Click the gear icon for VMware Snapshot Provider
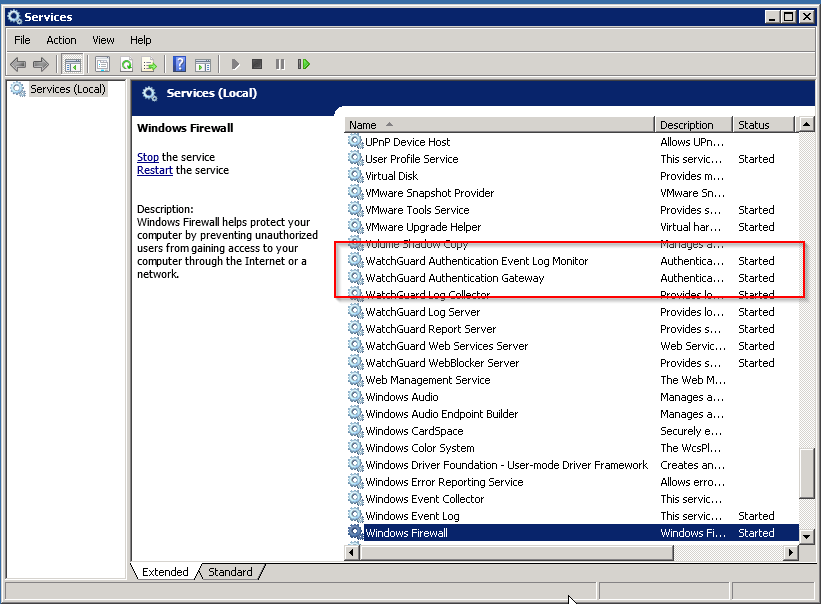The height and width of the screenshot is (604, 821). click(x=356, y=192)
